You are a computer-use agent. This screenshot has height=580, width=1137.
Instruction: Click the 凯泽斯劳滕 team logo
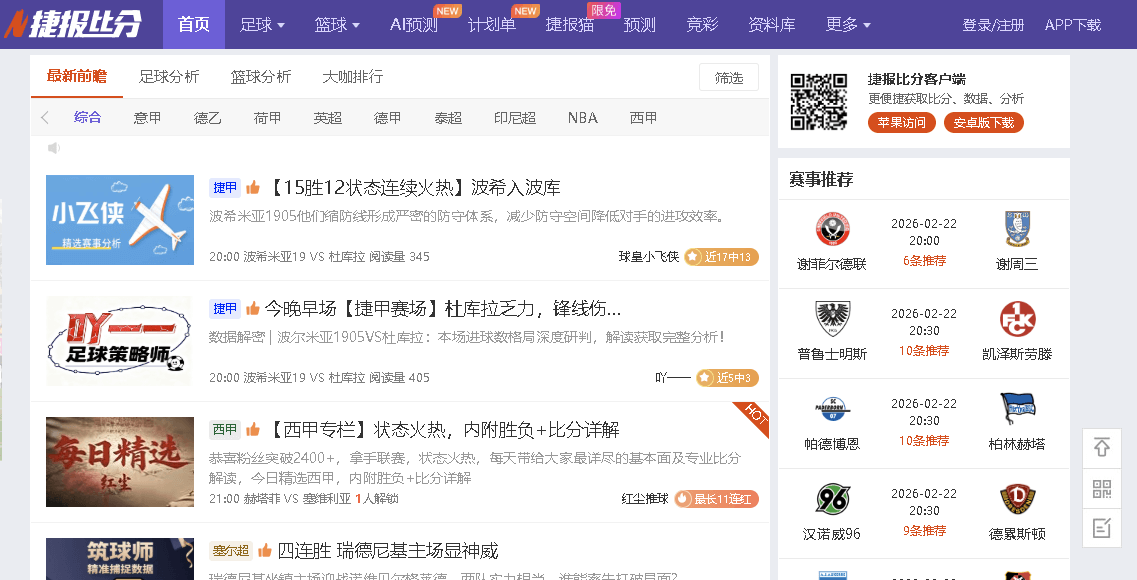pos(1017,320)
